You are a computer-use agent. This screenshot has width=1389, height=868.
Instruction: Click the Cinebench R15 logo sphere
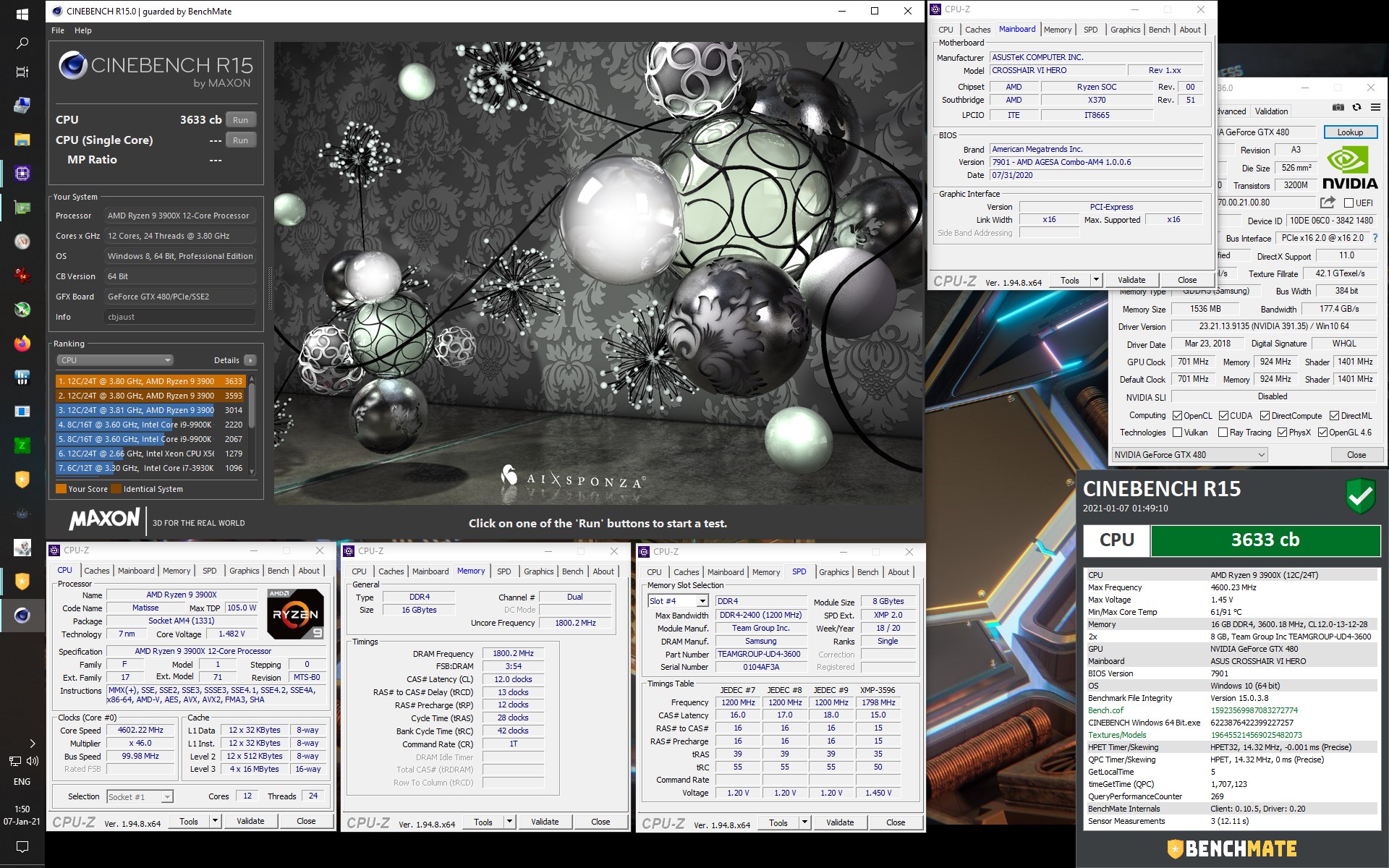pos(73,65)
